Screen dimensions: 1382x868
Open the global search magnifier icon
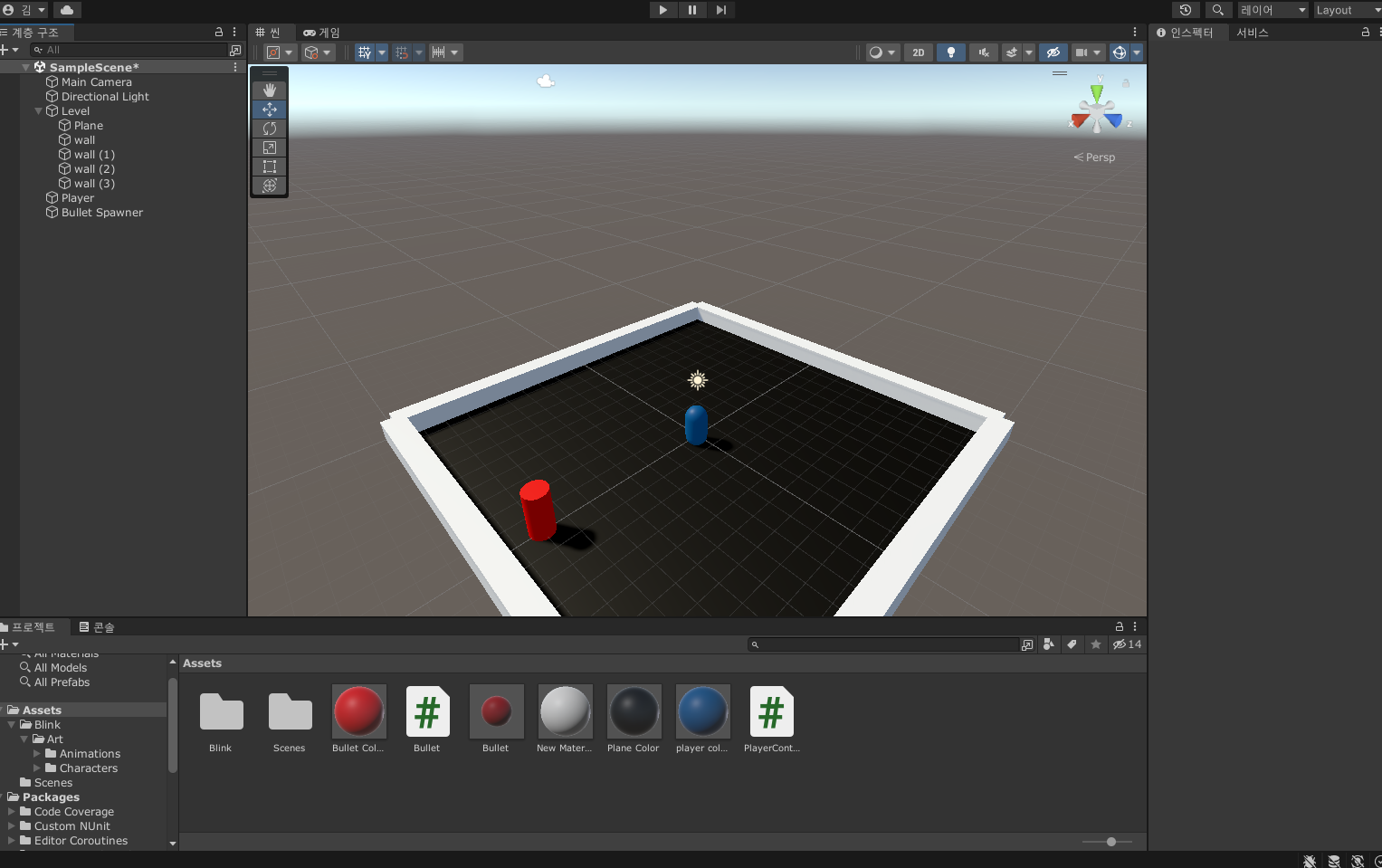pos(1218,10)
